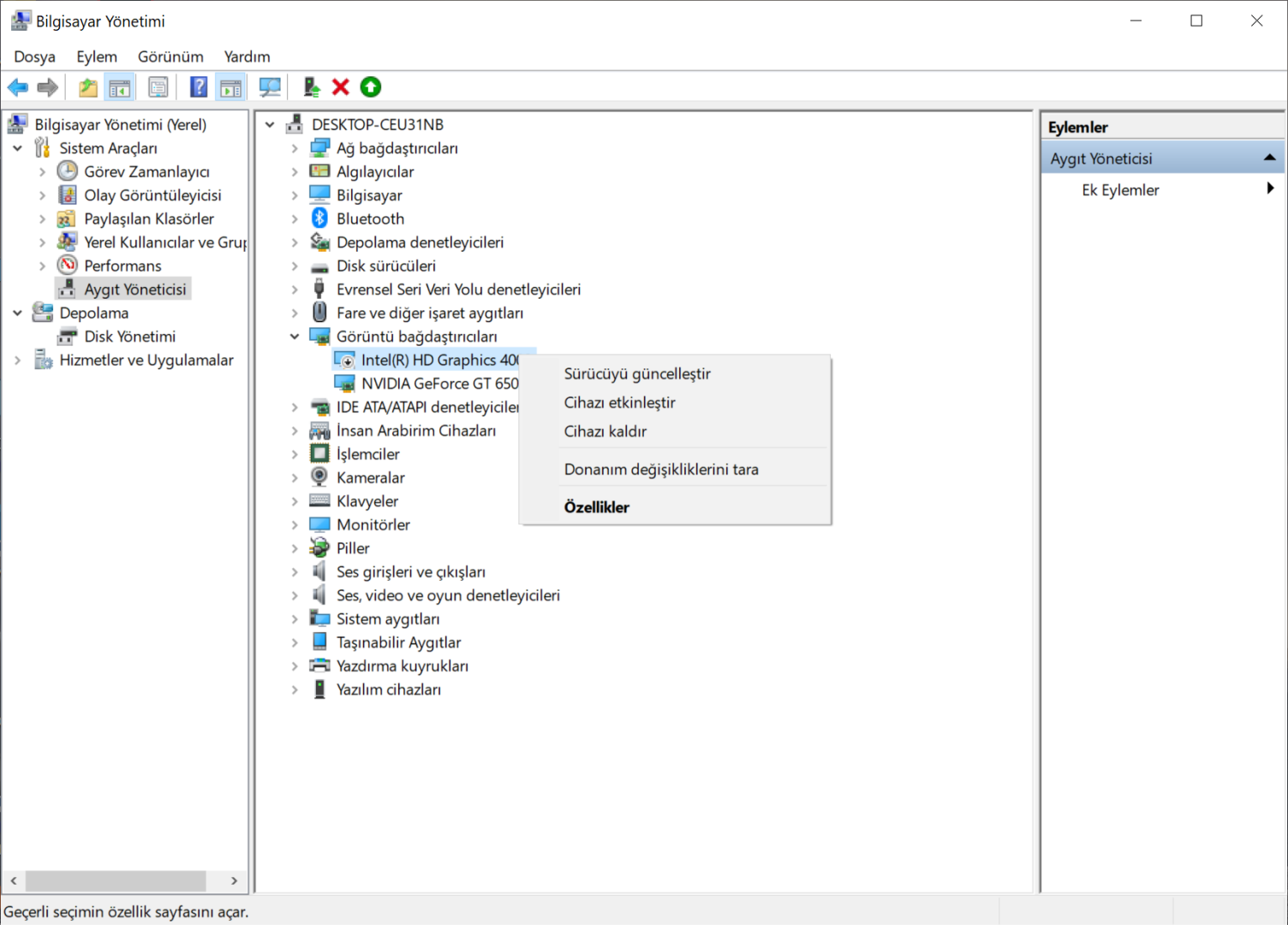
Task: Collapse the Depolama node in left tree
Action: coord(17,313)
